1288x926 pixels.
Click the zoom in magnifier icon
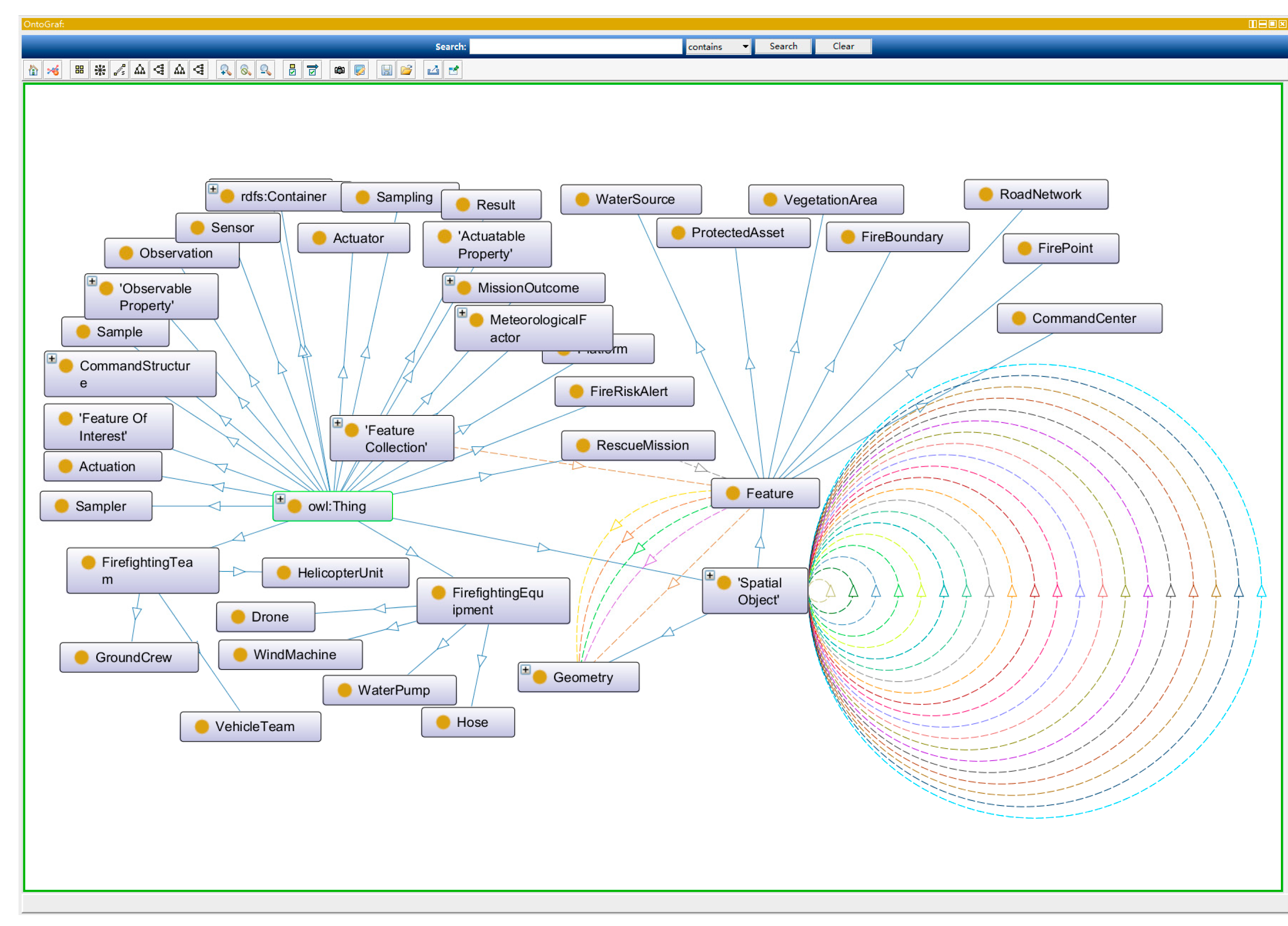226,70
